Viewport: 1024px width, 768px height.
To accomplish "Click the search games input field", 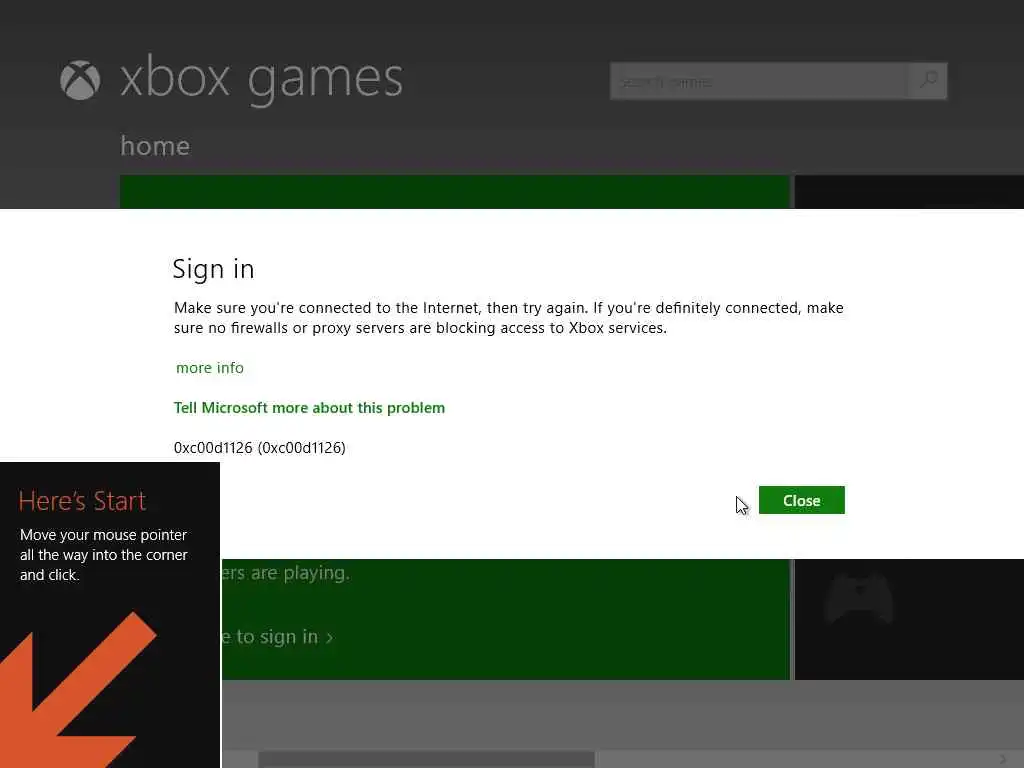I will (759, 82).
